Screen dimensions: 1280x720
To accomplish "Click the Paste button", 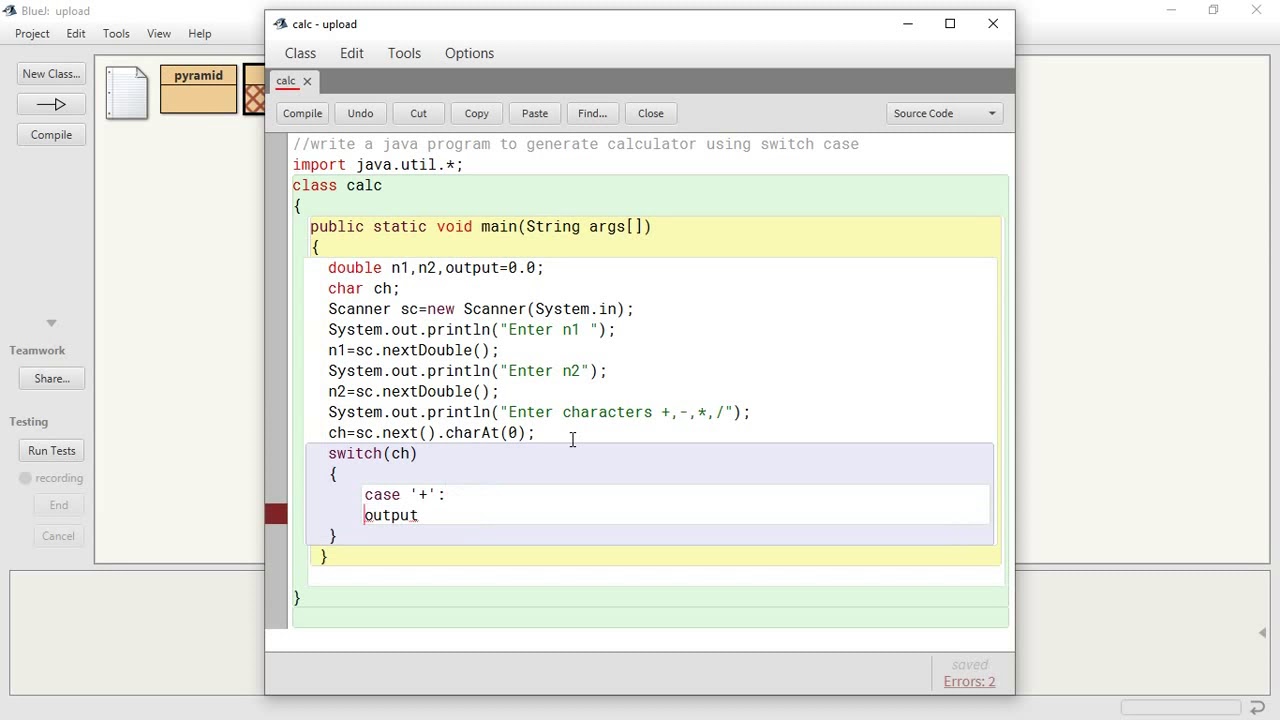I will 534,113.
